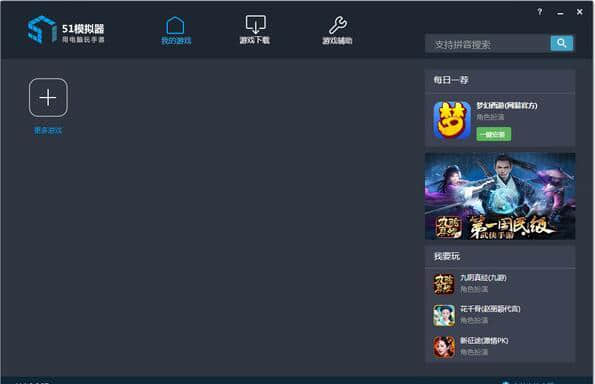Viewport: 595px width, 384px height.
Task: Open the 新征途(激情PK) title
Action: point(484,340)
